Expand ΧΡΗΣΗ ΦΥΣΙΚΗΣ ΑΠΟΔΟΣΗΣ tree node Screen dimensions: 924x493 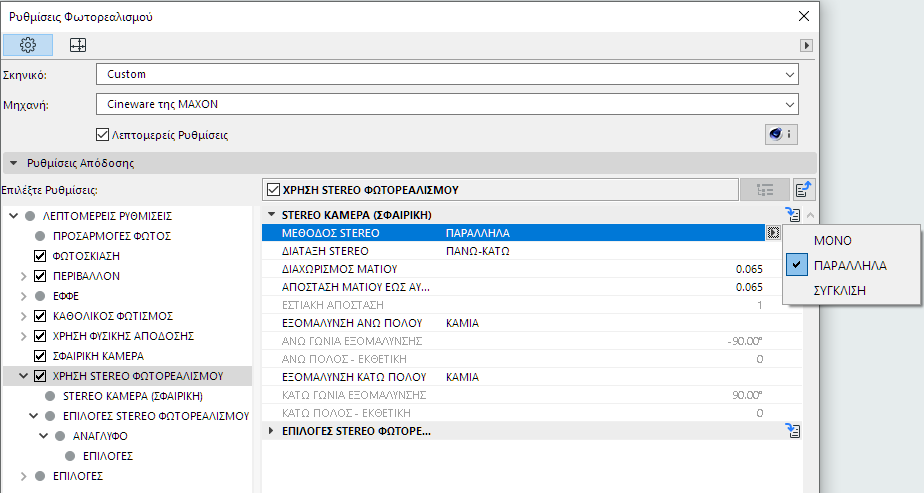click(24, 336)
